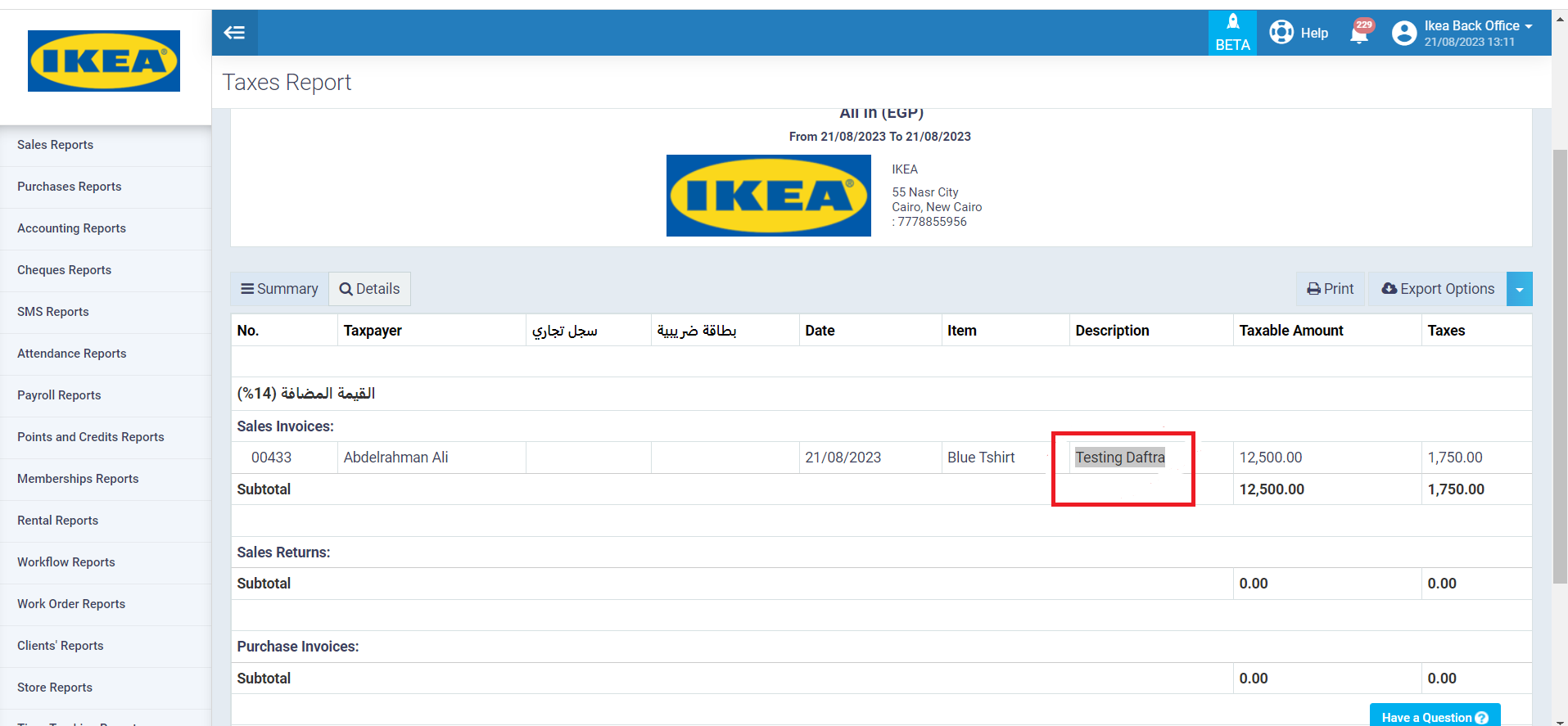Print the taxes report

click(x=1331, y=289)
